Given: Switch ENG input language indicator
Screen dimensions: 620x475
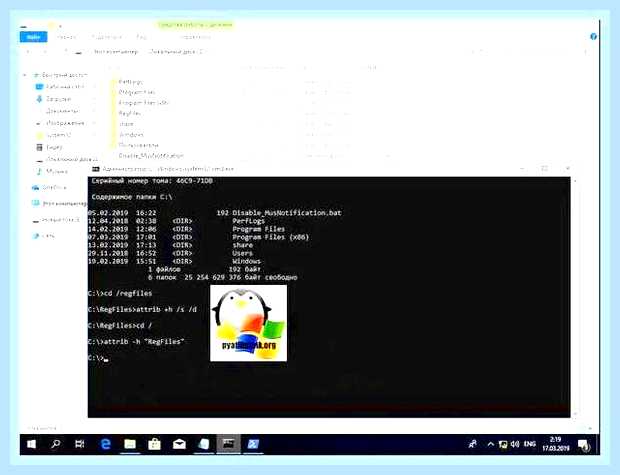Looking at the screenshot, I should coord(529,445).
